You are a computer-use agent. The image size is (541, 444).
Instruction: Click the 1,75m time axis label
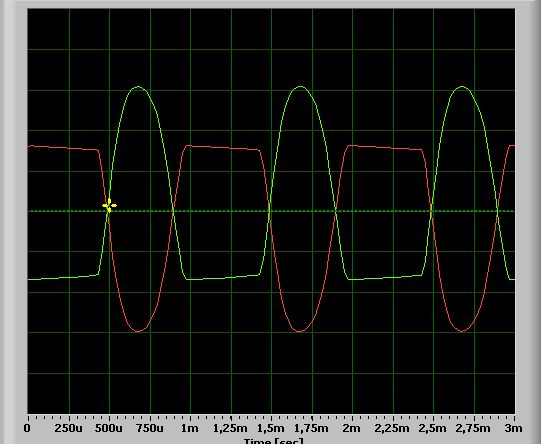click(x=311, y=429)
